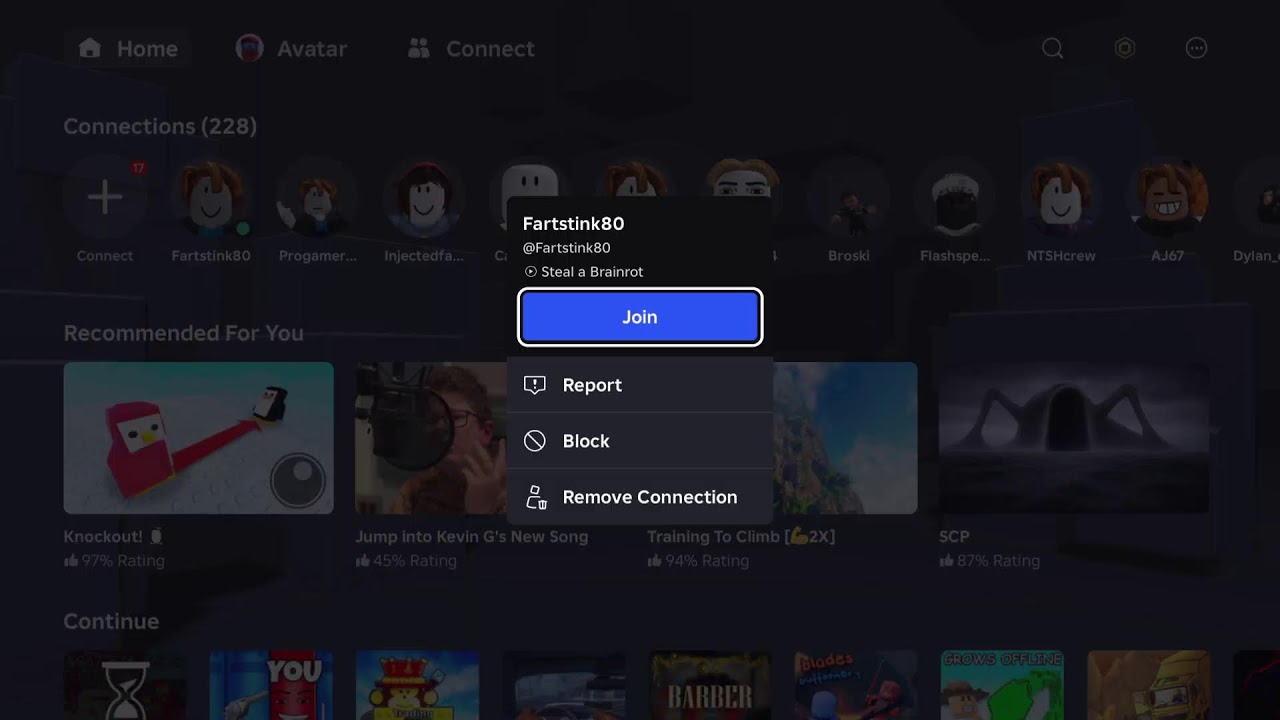Select Fartstink80 avatar in connections

tap(211, 197)
